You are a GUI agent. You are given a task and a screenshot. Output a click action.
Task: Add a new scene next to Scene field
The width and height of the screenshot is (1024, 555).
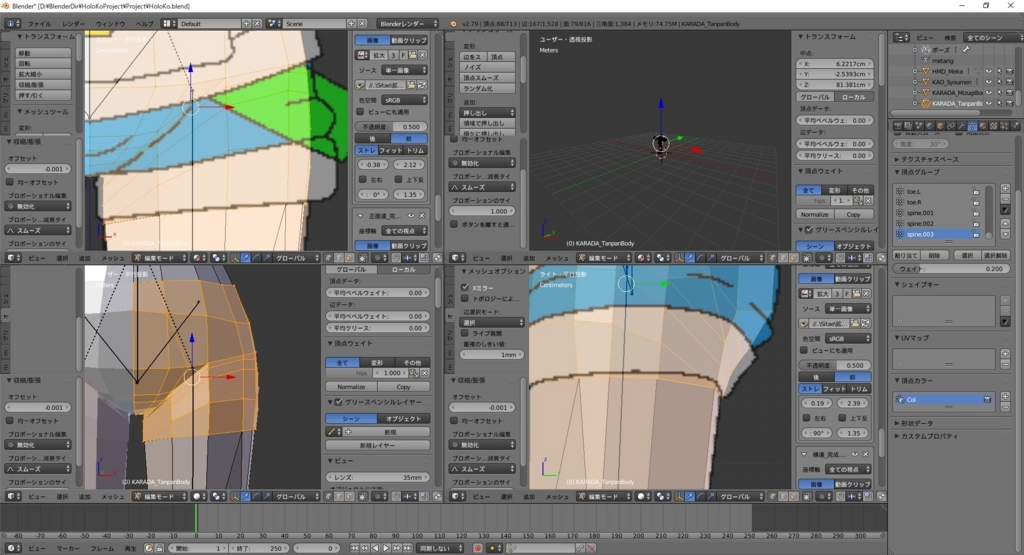351,24
